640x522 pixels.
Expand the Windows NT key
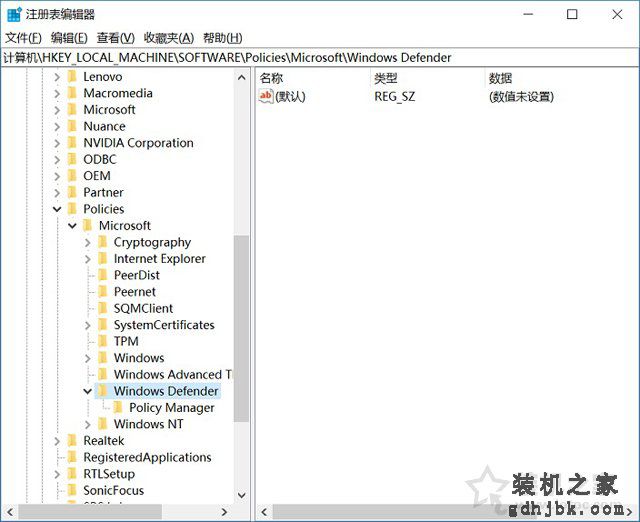[x=87, y=424]
